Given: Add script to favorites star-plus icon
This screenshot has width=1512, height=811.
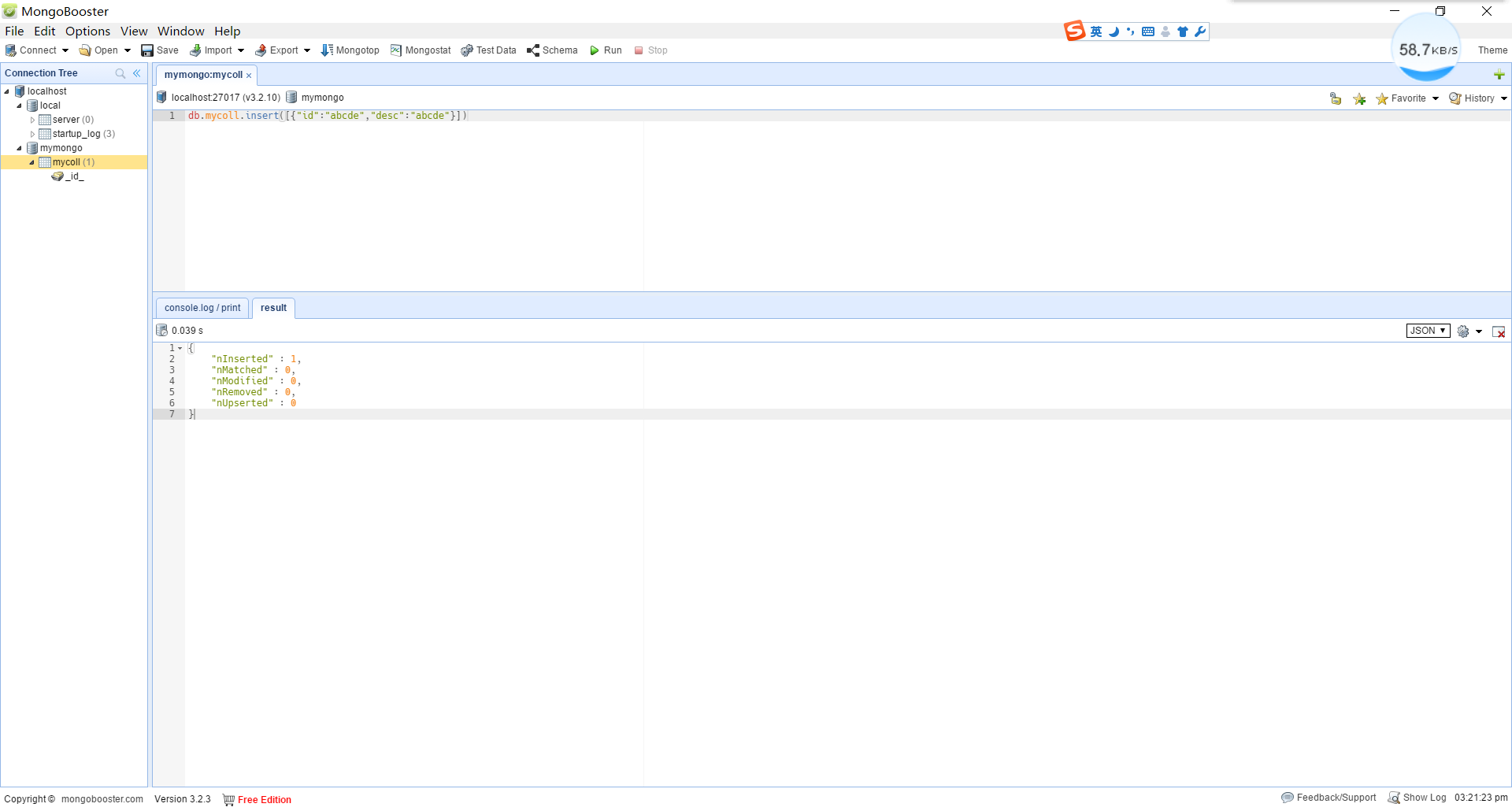Looking at the screenshot, I should (x=1359, y=98).
